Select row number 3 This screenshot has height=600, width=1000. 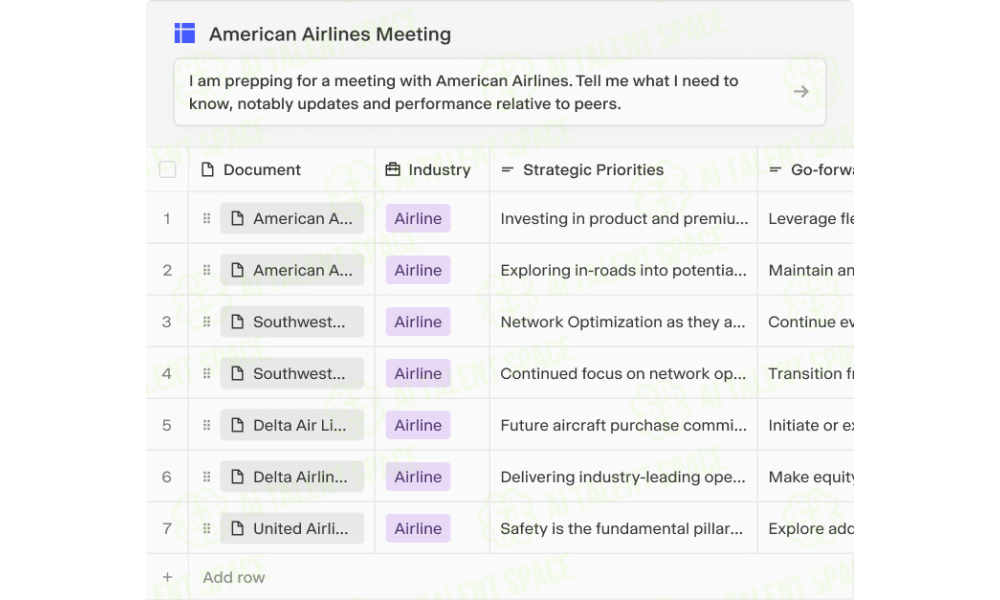click(167, 321)
